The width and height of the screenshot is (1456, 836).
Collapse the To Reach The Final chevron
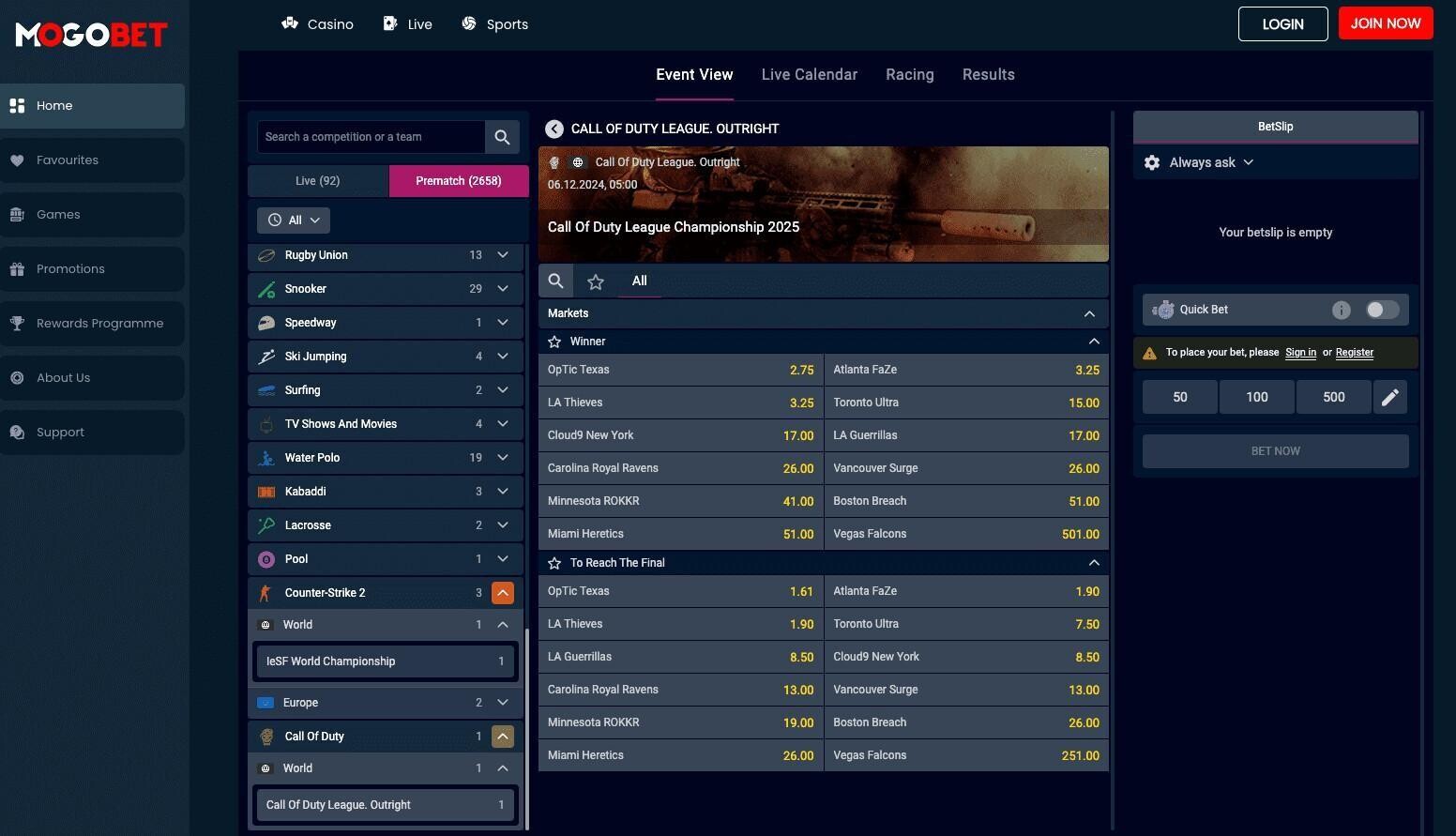click(1094, 563)
